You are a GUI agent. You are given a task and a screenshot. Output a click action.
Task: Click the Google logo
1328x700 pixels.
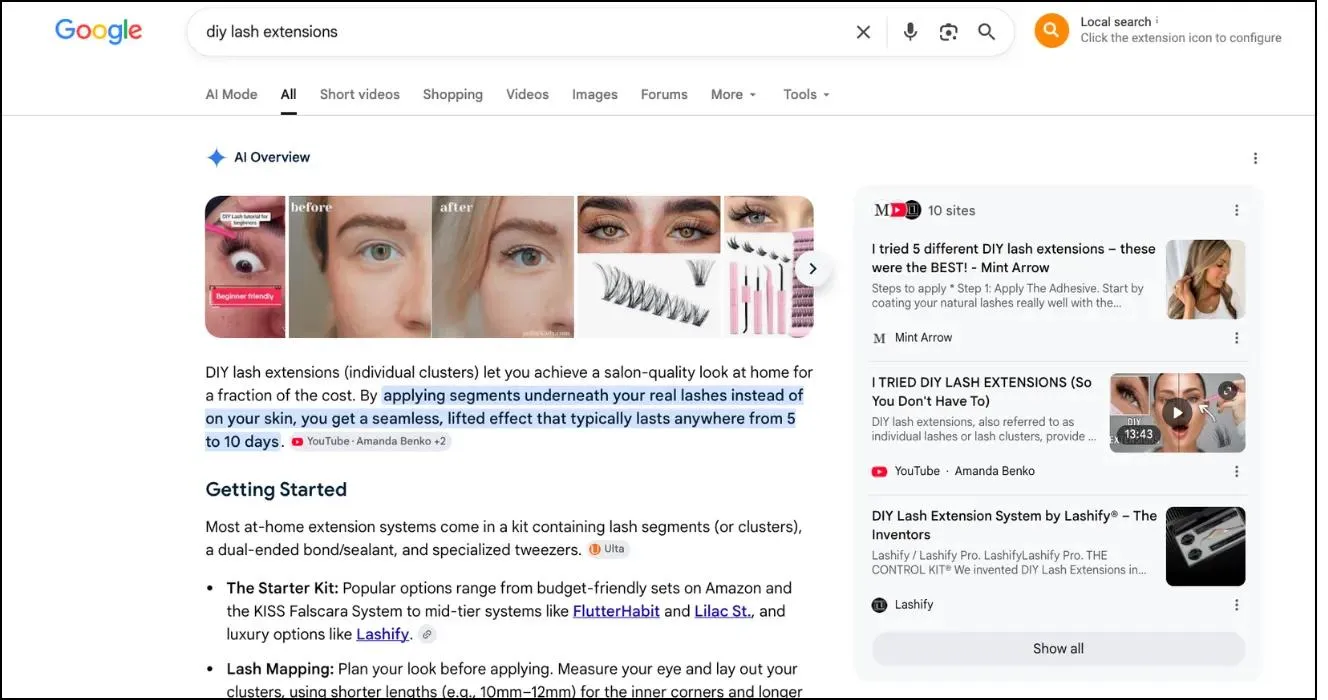pyautogui.click(x=98, y=31)
